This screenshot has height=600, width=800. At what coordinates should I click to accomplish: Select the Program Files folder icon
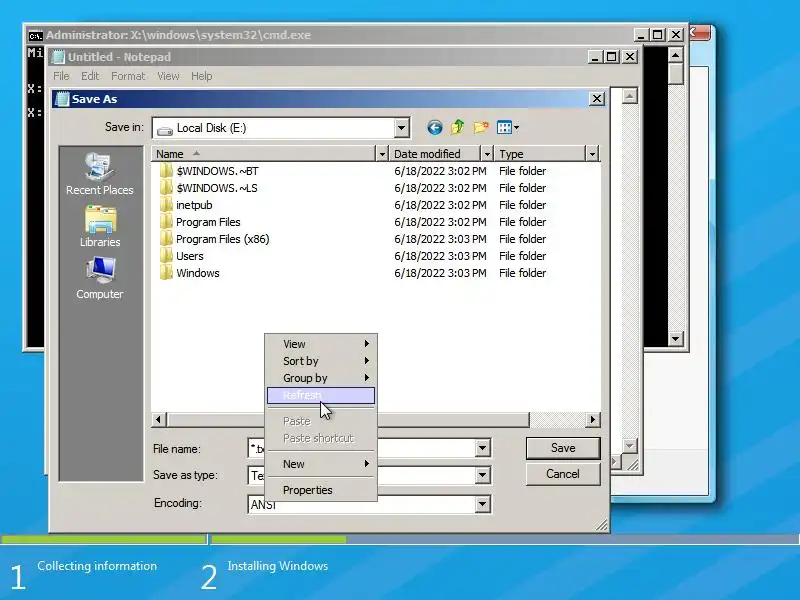[x=166, y=222]
